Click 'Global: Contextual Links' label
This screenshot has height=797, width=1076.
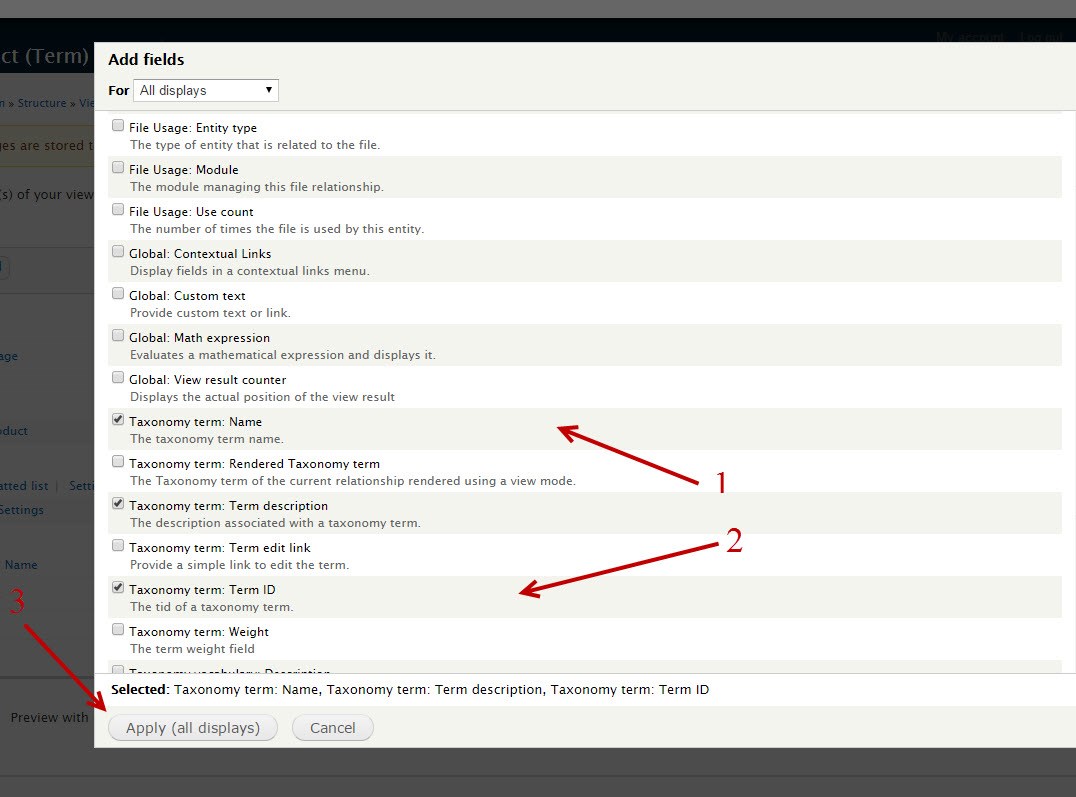click(x=200, y=254)
